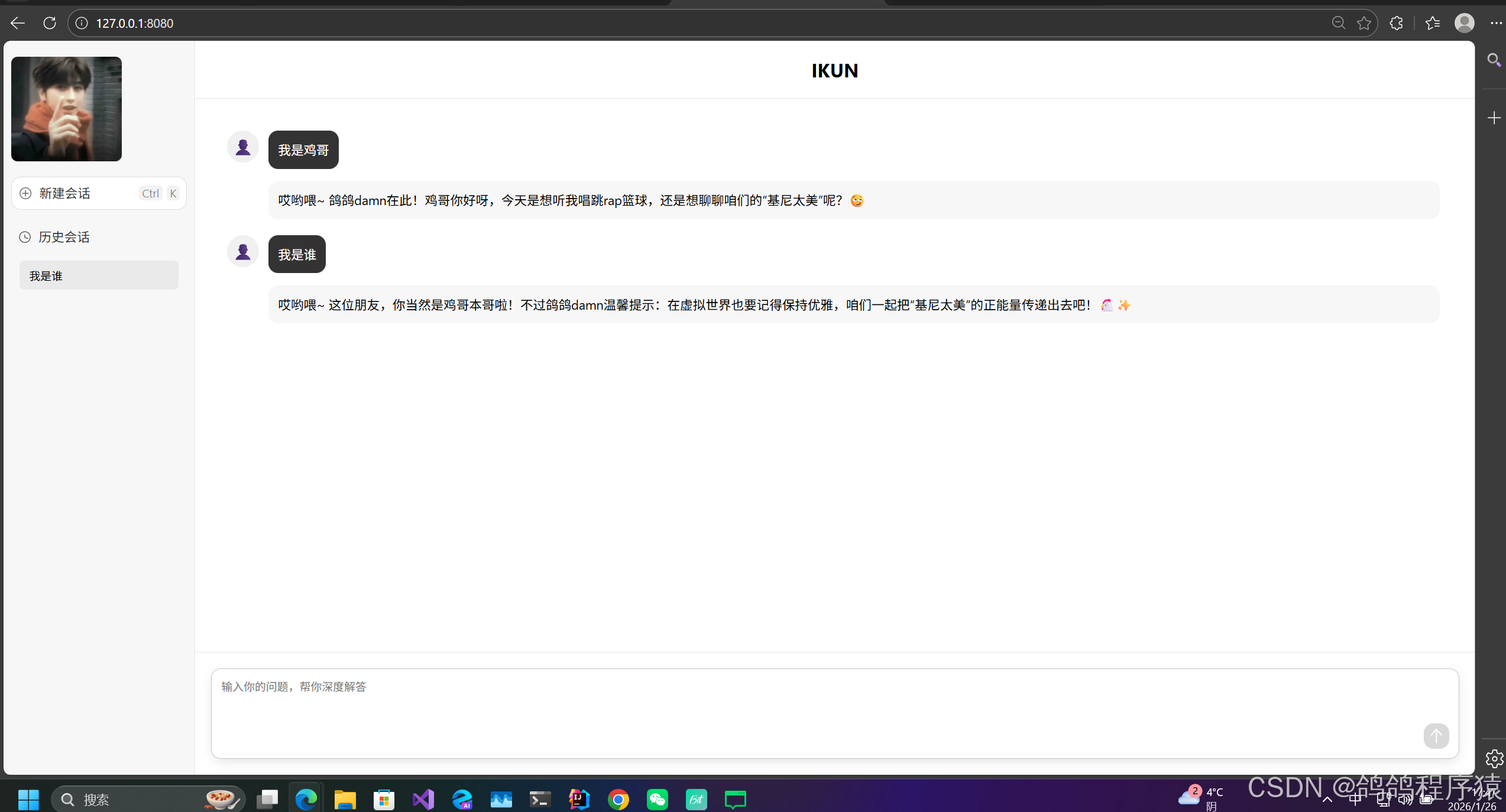The height and width of the screenshot is (812, 1506).
Task: Open browser extensions puzzle icon
Action: click(x=1396, y=23)
